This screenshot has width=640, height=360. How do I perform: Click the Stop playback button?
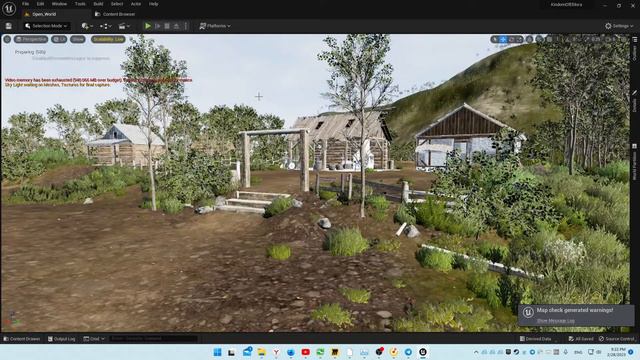(x=167, y=26)
